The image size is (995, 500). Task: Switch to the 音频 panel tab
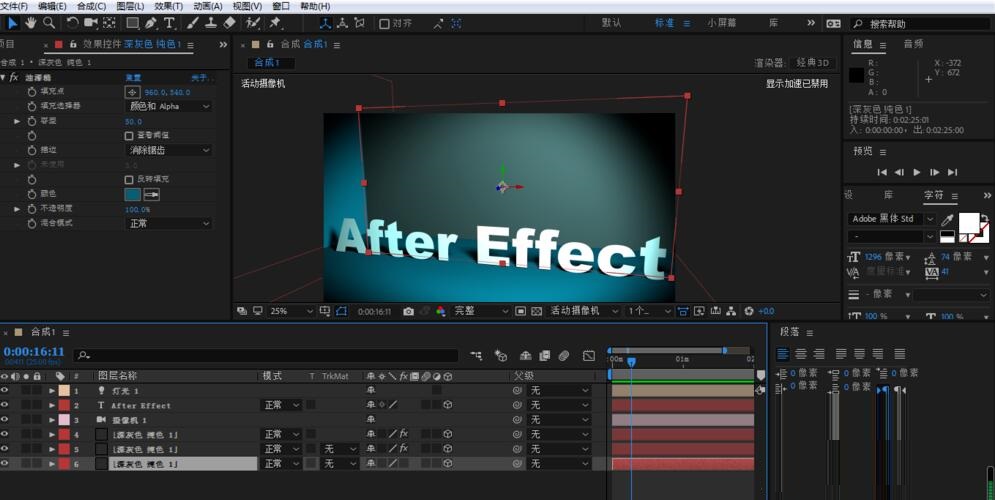913,44
